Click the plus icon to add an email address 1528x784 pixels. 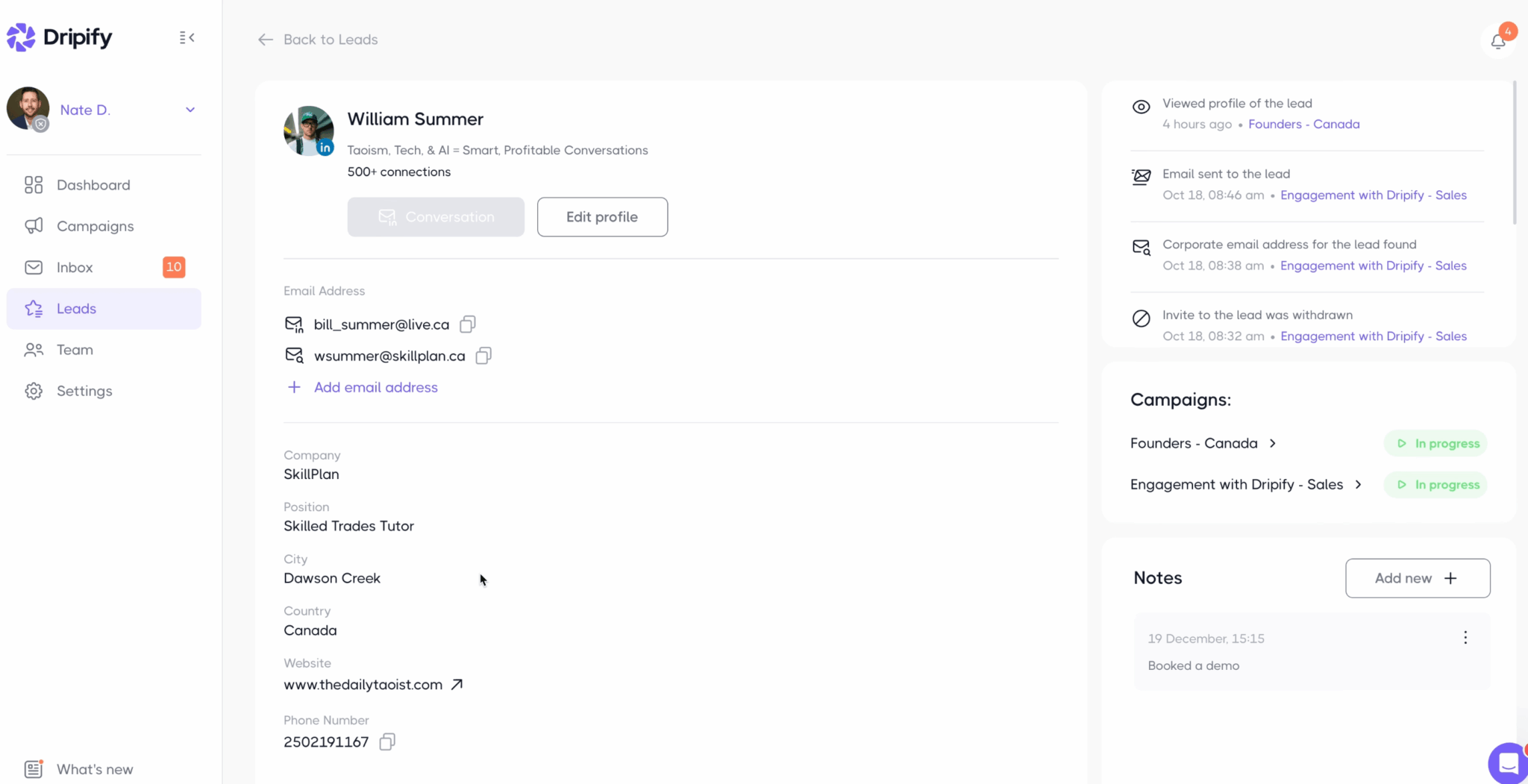click(294, 387)
